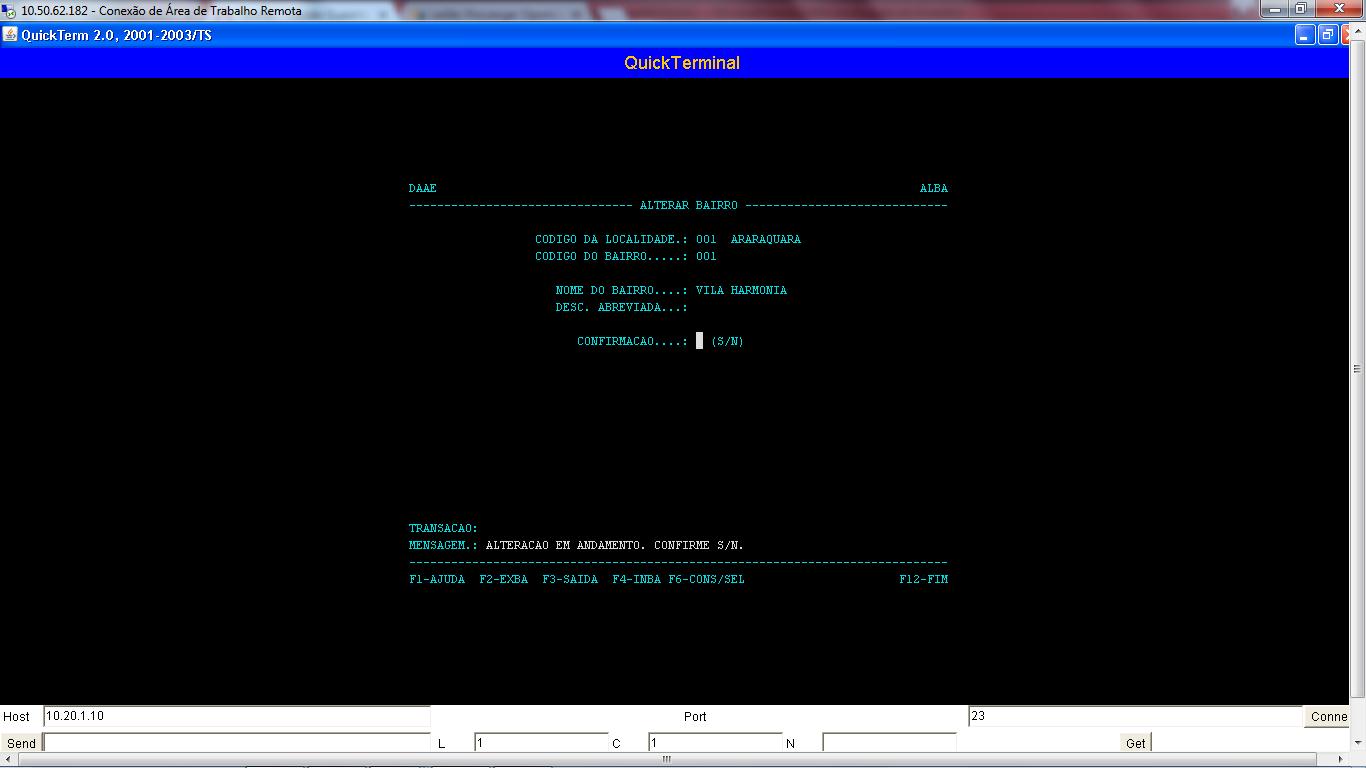Minimize the Remote Desktop window

[1272, 9]
